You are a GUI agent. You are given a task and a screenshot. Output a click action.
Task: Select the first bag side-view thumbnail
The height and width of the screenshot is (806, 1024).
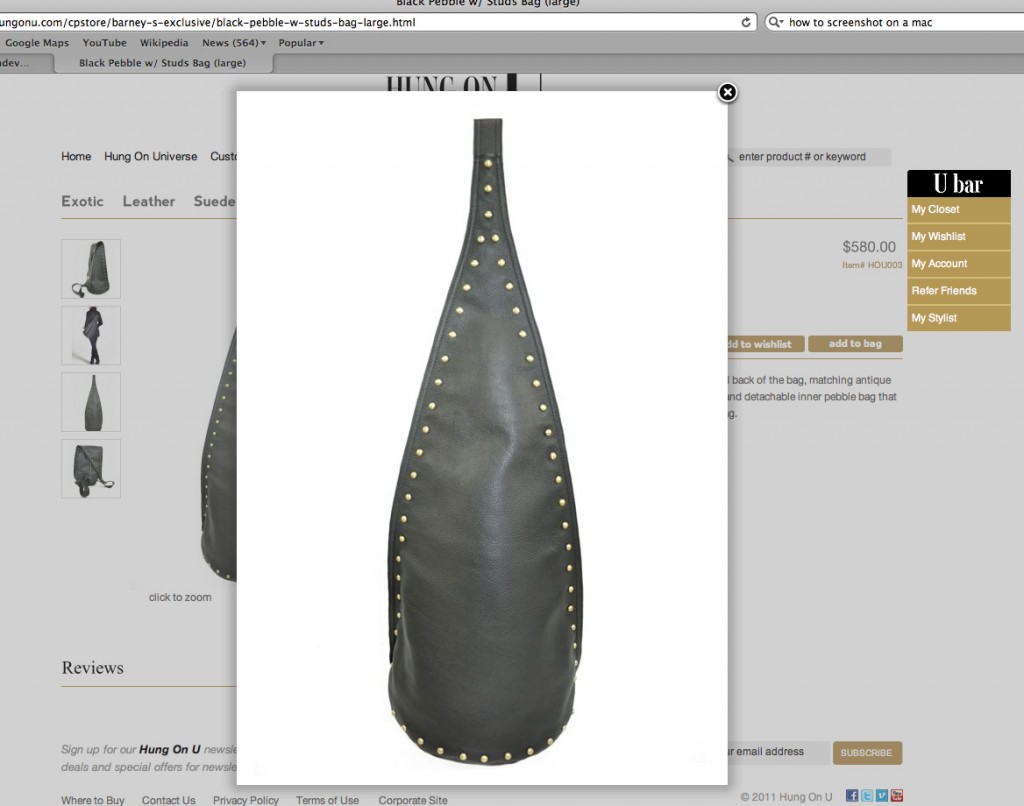[91, 269]
